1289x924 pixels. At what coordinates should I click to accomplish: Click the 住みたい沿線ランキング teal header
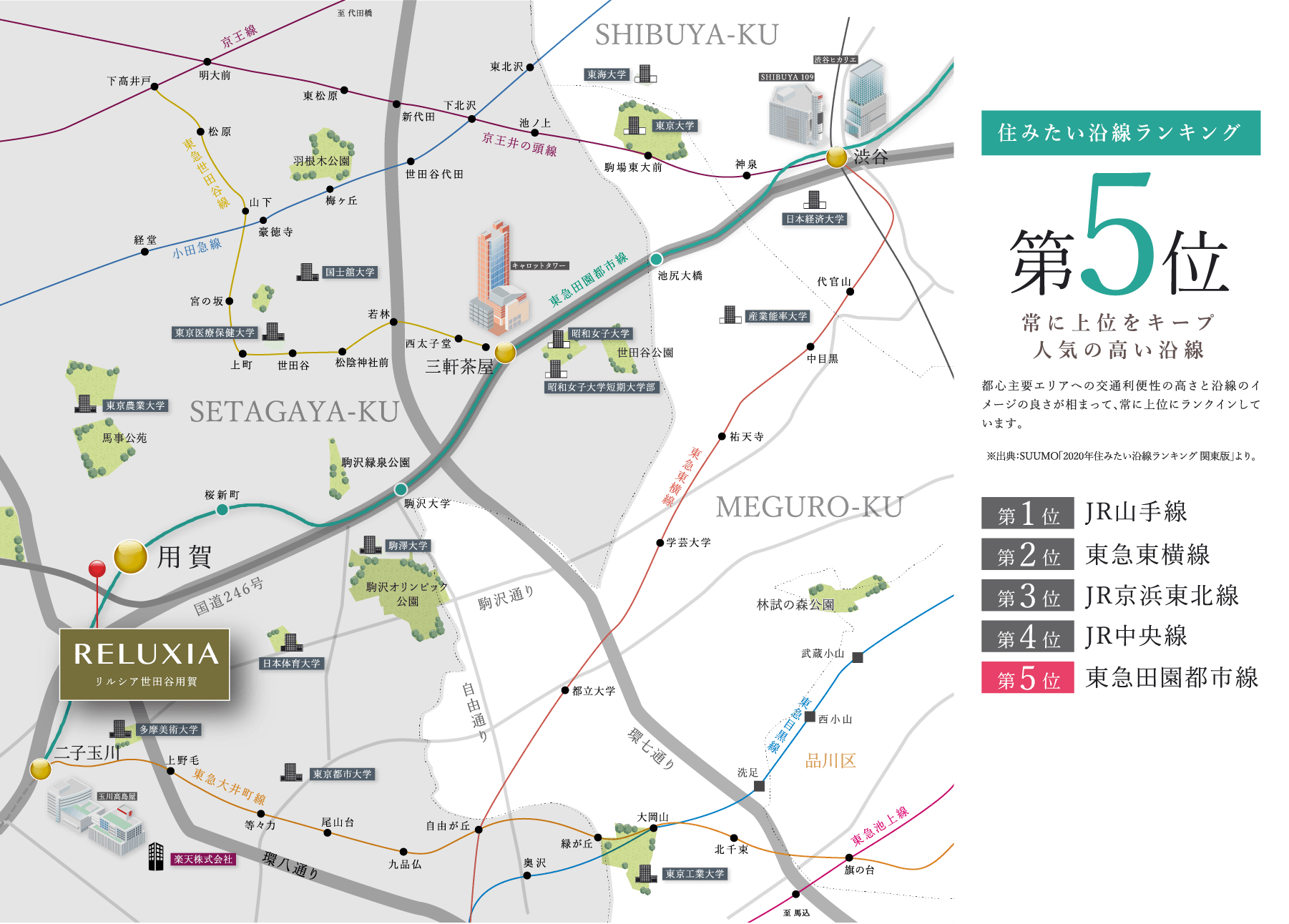[x=1120, y=133]
